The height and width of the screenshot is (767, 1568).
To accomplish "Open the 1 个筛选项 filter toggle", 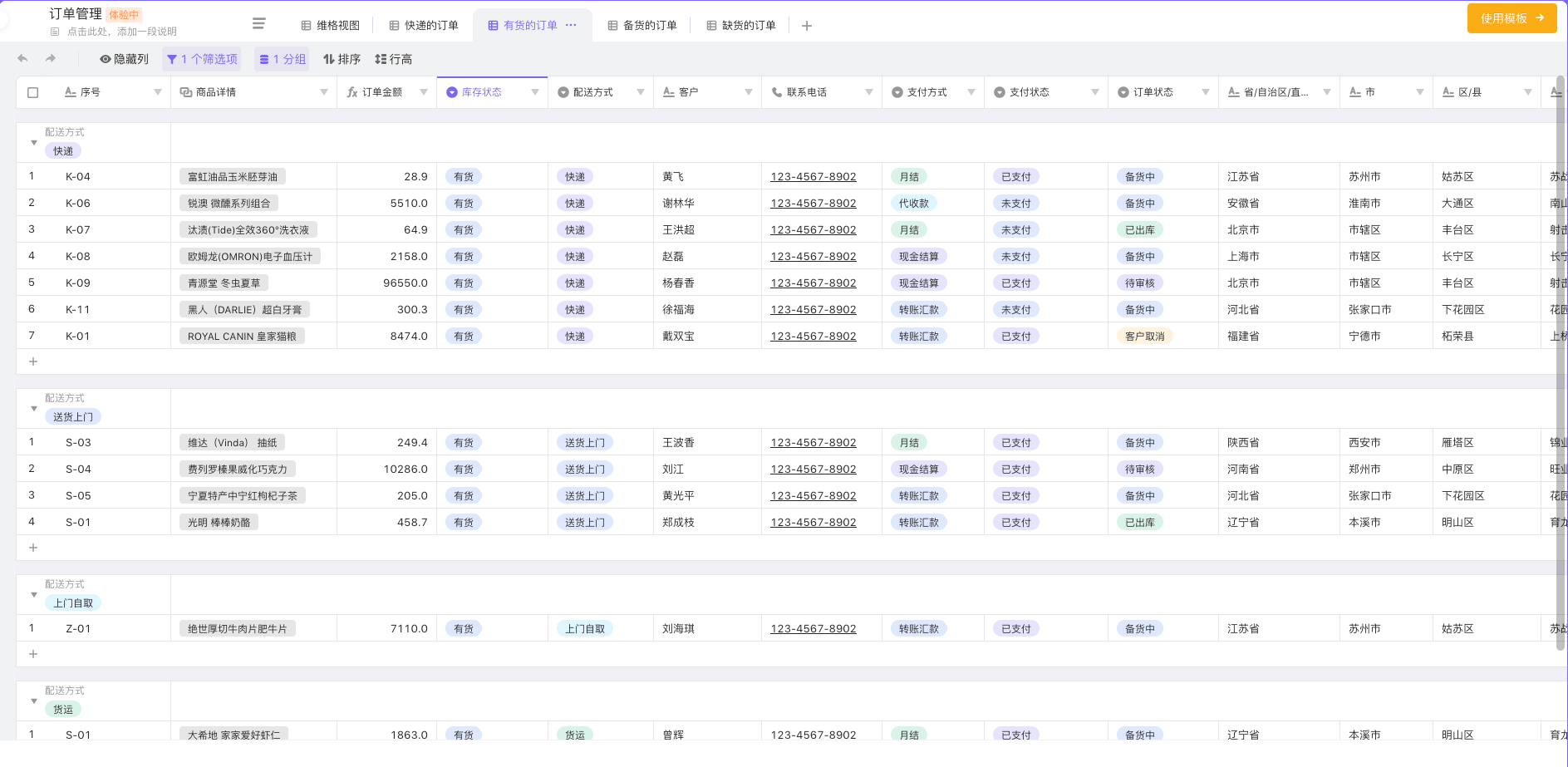I will click(202, 59).
